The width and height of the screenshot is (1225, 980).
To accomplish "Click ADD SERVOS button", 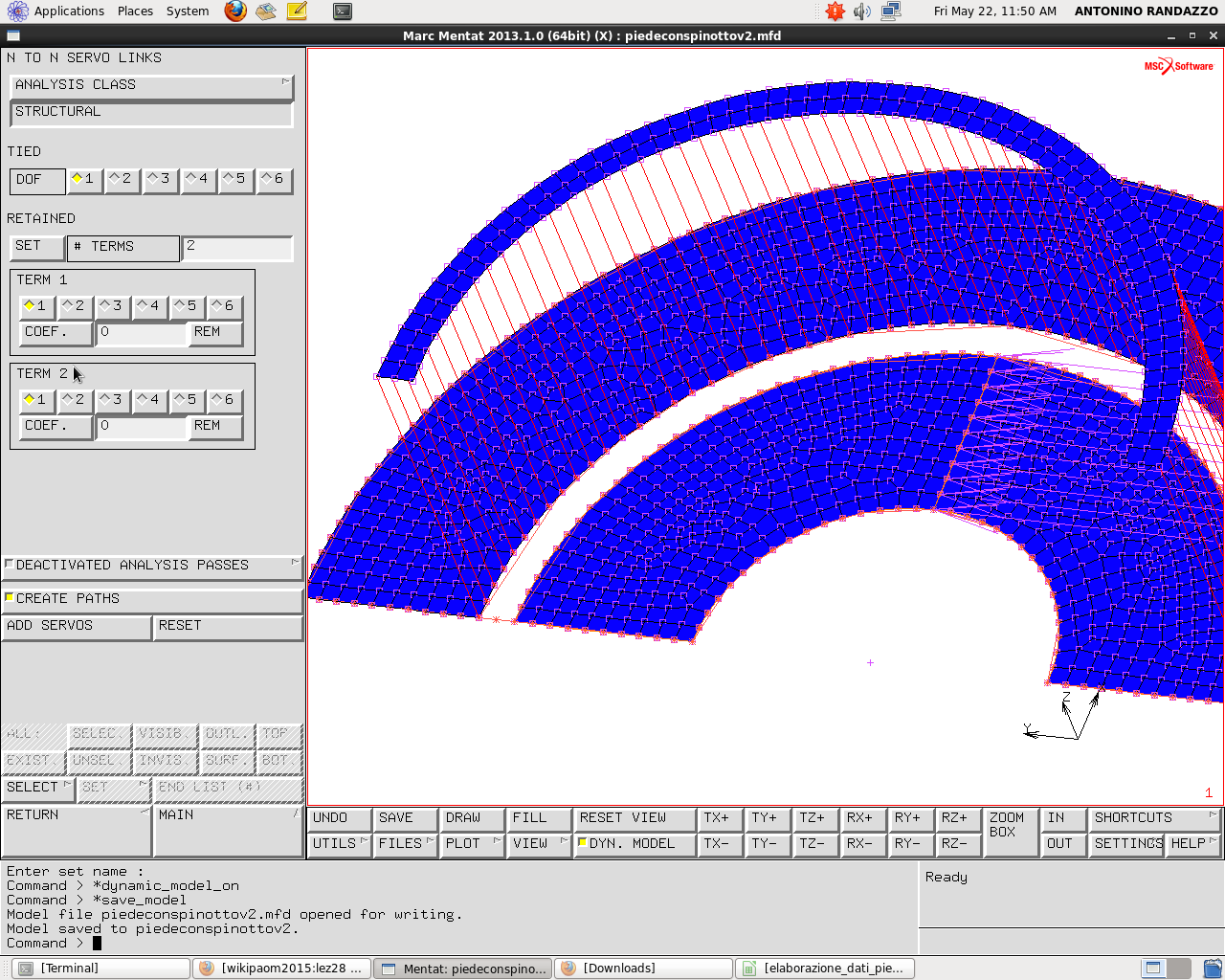I will tap(76, 626).
